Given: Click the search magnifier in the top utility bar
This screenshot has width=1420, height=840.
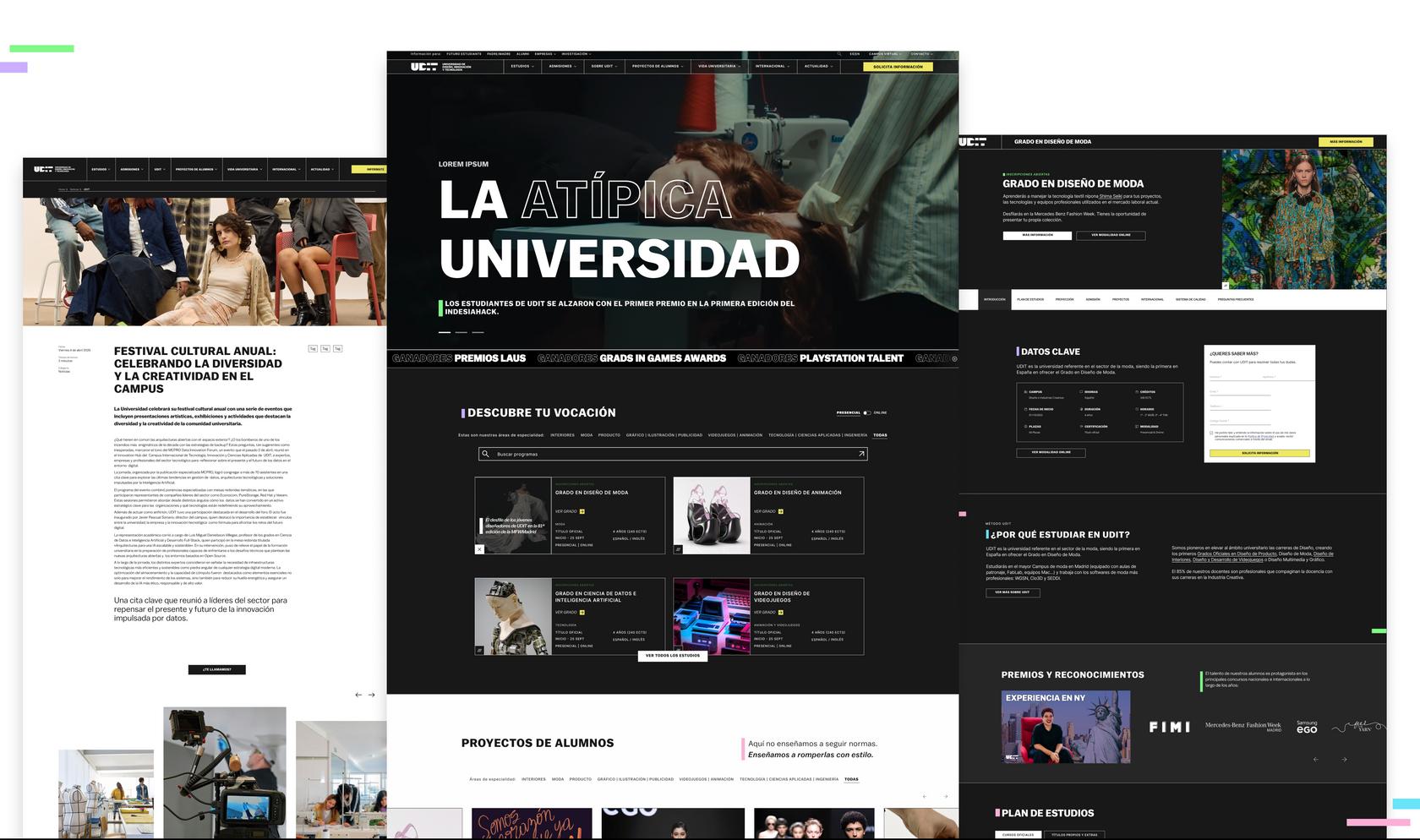Looking at the screenshot, I should click(839, 54).
